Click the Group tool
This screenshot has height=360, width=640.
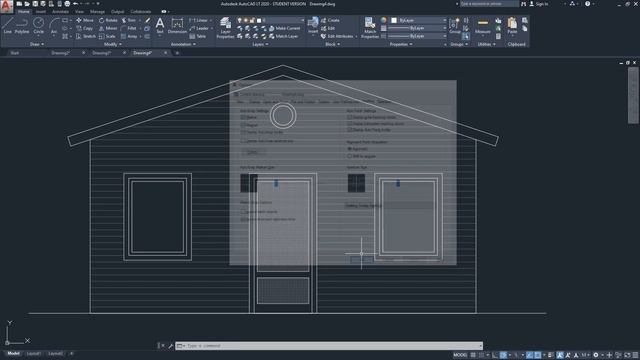[454, 25]
